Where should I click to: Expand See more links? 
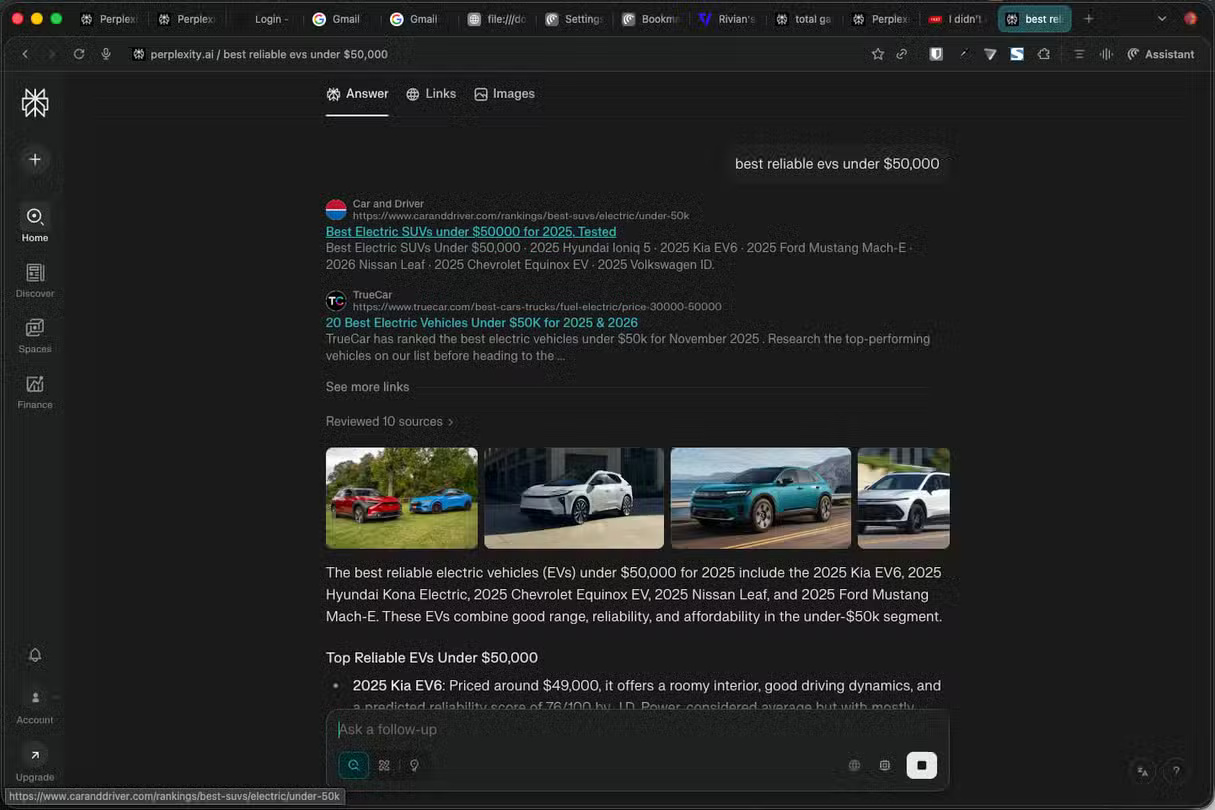(367, 387)
